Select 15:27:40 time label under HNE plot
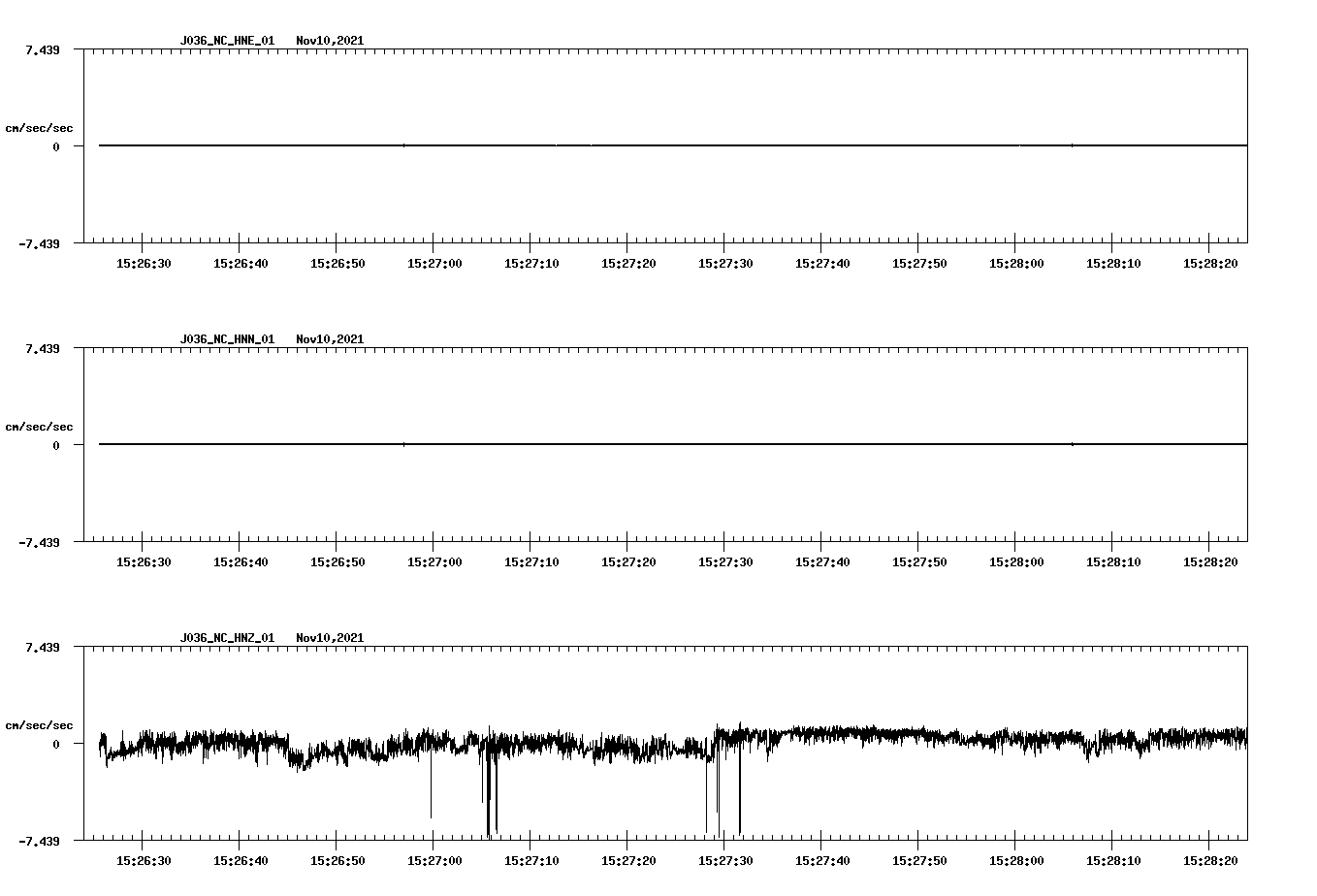Viewport: 1317px width, 896px height. [822, 264]
